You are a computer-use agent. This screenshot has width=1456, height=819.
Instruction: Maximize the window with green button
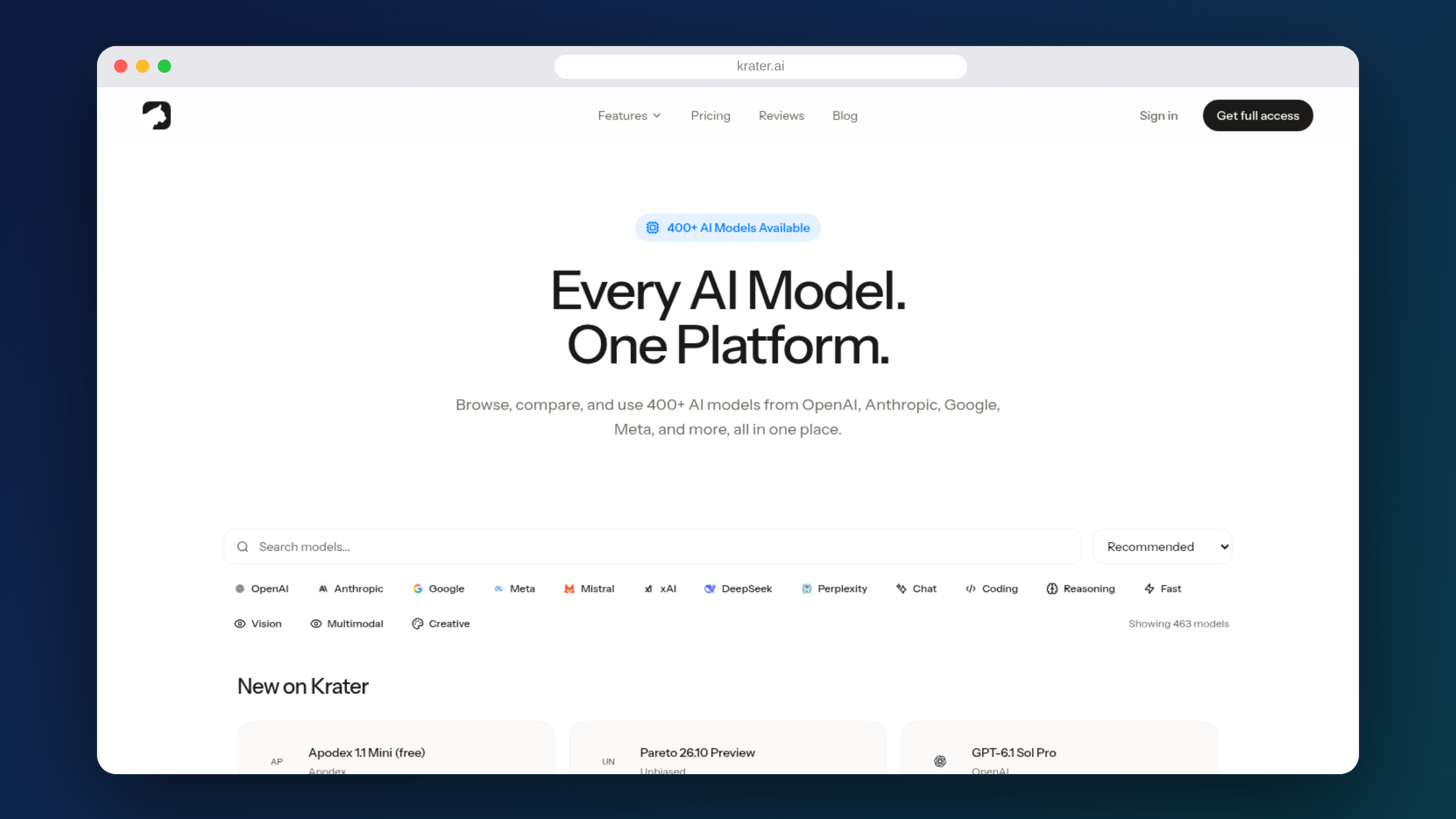164,66
